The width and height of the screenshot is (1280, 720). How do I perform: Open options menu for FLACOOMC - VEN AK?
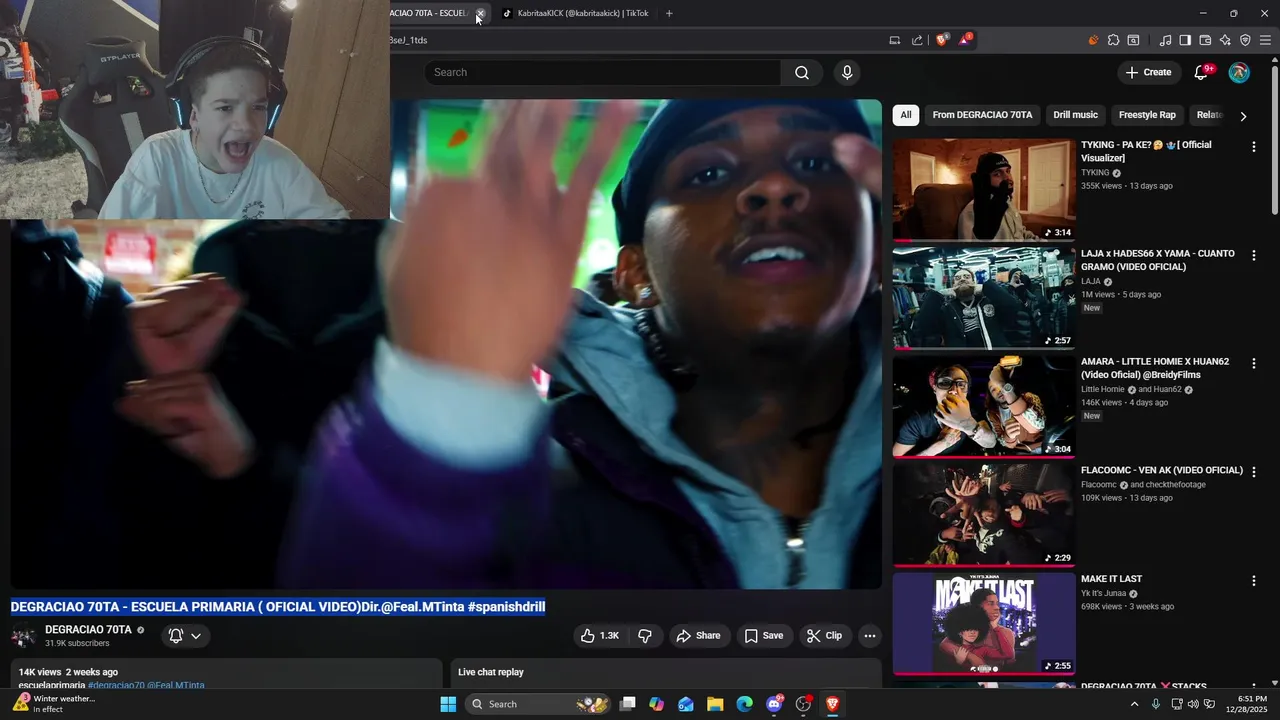(1253, 472)
